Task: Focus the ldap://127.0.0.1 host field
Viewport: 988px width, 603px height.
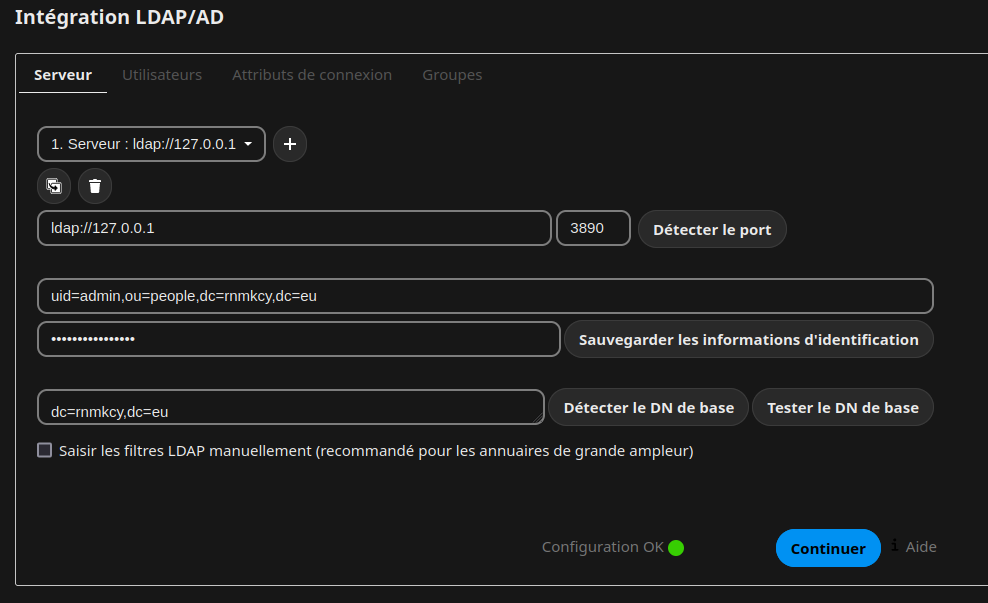Action: point(294,228)
